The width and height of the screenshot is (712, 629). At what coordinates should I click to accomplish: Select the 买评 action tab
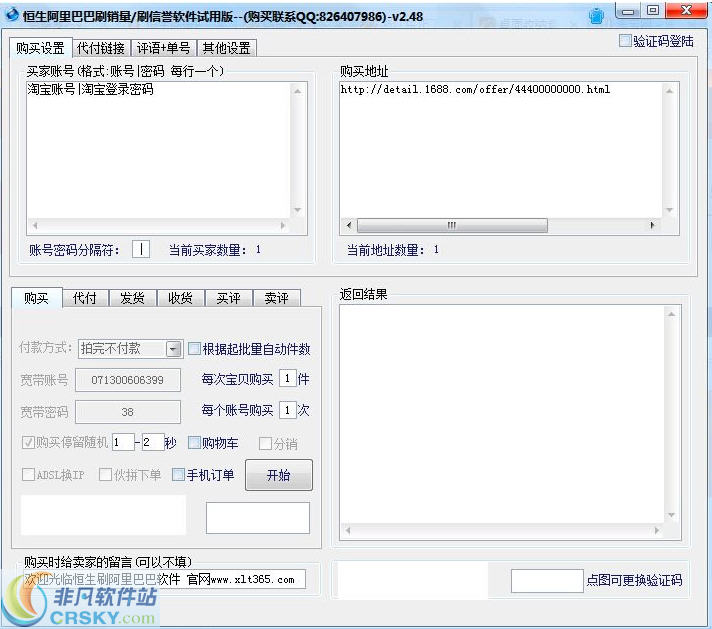(228, 298)
